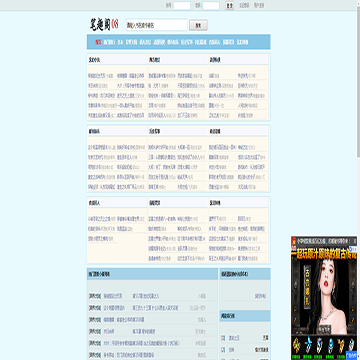Focus the username field in top bar
Viewport: 360px width, 360px height.
click(182, 6)
